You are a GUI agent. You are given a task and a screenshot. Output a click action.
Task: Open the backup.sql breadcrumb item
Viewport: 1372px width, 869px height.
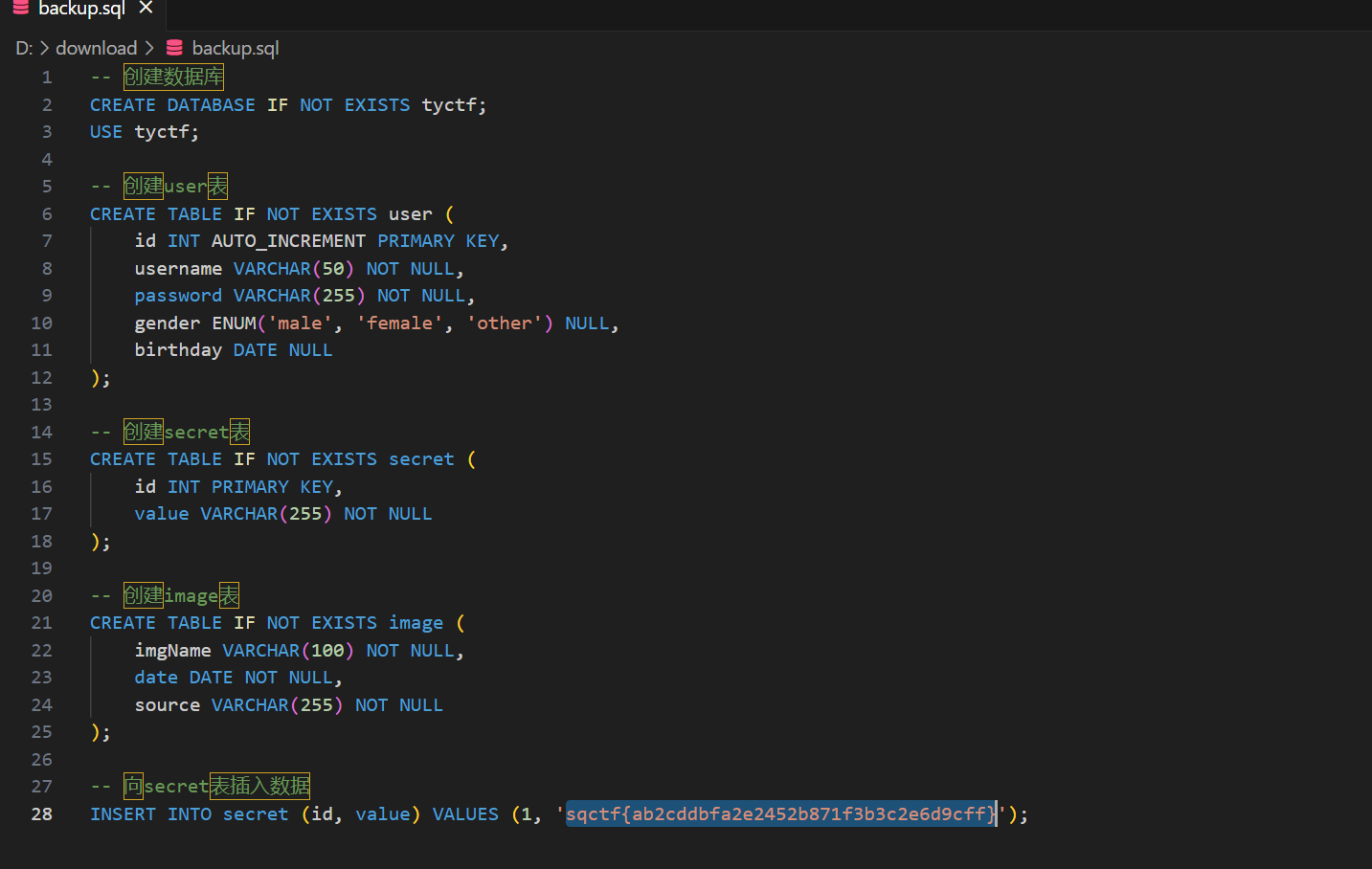coord(236,48)
